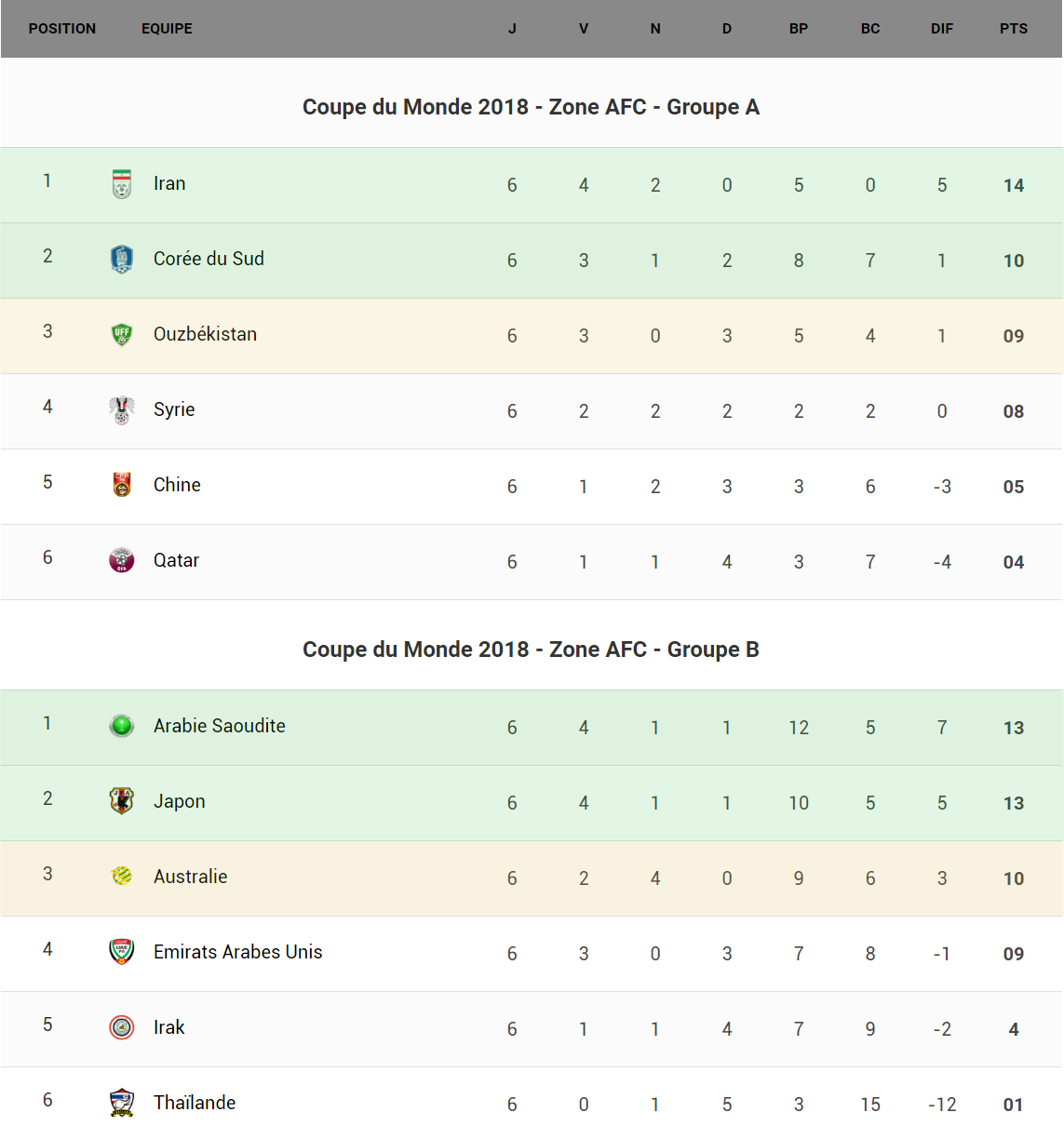Click the Ouzbékistan UFF badge
The height and width of the screenshot is (1139, 1064).
point(122,334)
